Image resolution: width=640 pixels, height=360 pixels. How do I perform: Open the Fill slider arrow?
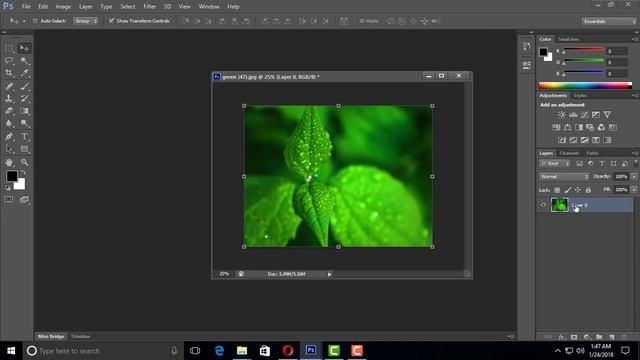pos(634,190)
